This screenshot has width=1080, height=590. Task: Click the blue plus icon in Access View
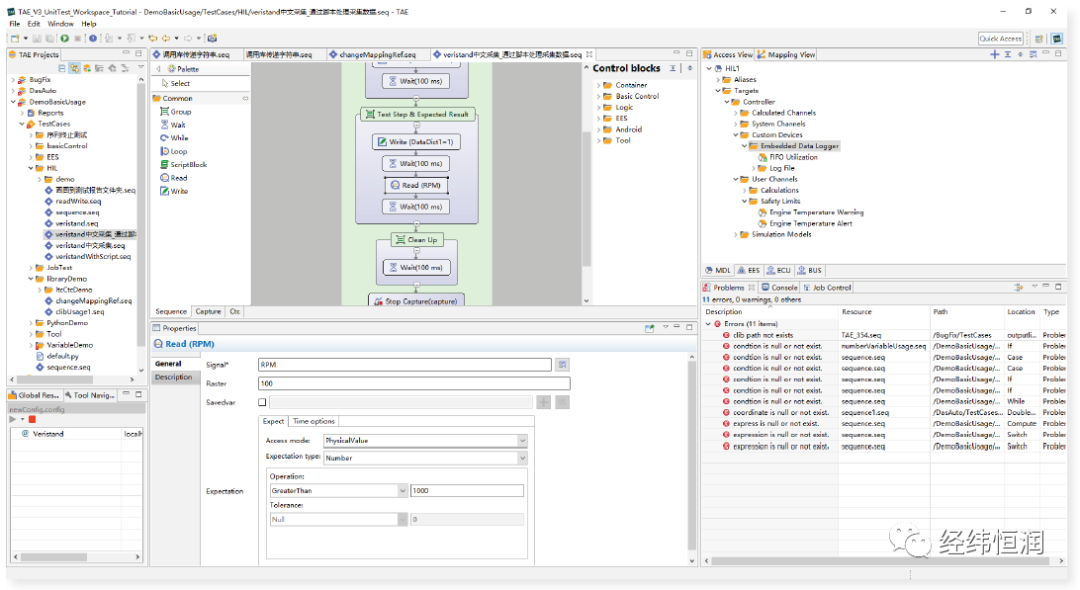pyautogui.click(x=995, y=54)
